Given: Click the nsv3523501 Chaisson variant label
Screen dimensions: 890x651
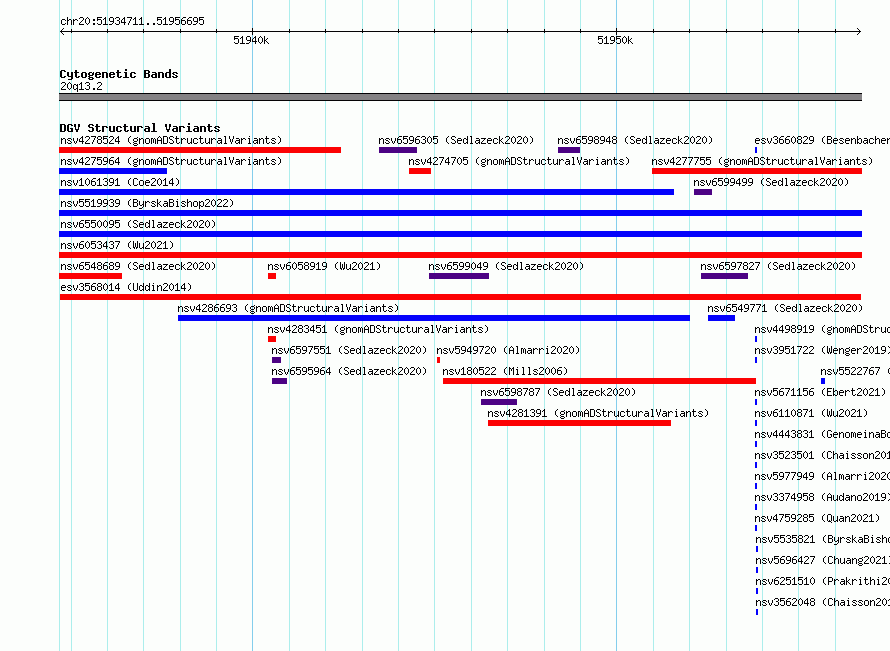Looking at the screenshot, I should [x=822, y=455].
